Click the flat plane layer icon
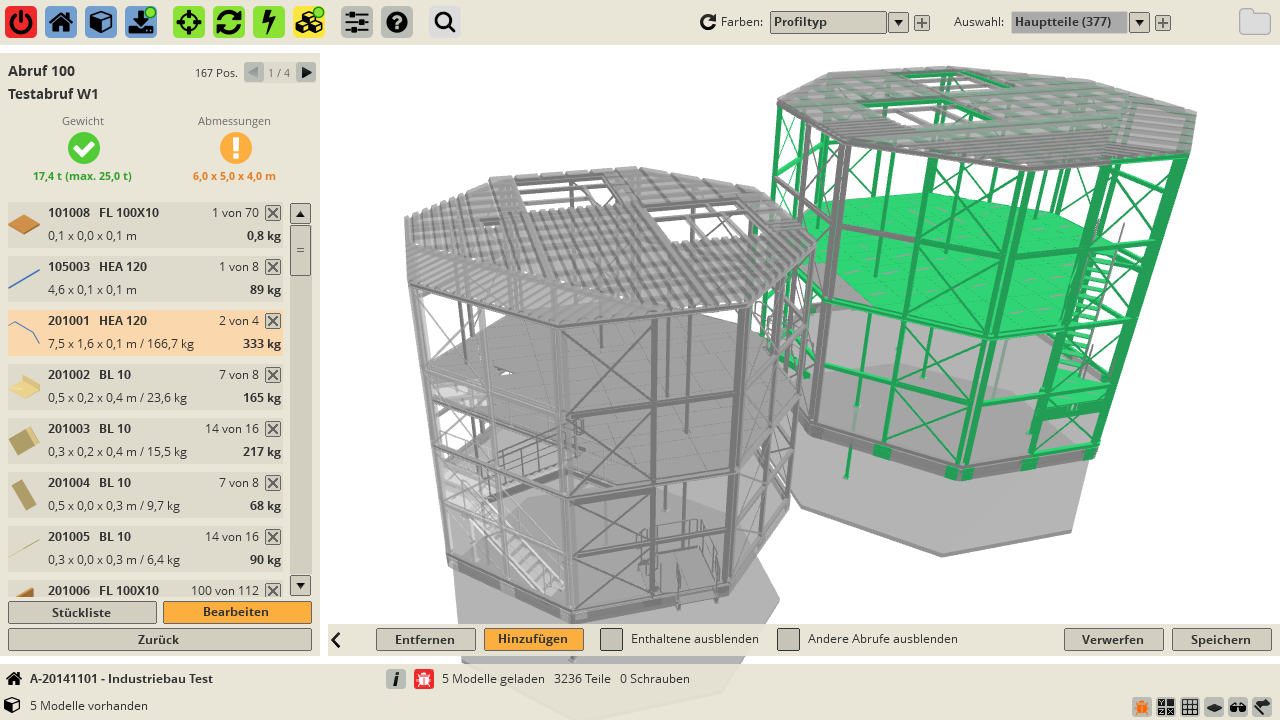 pyautogui.click(x=1214, y=707)
